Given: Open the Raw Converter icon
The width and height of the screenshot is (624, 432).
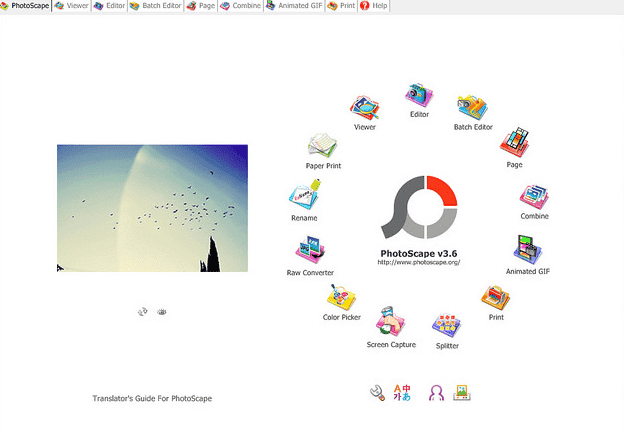Looking at the screenshot, I should pyautogui.click(x=310, y=251).
